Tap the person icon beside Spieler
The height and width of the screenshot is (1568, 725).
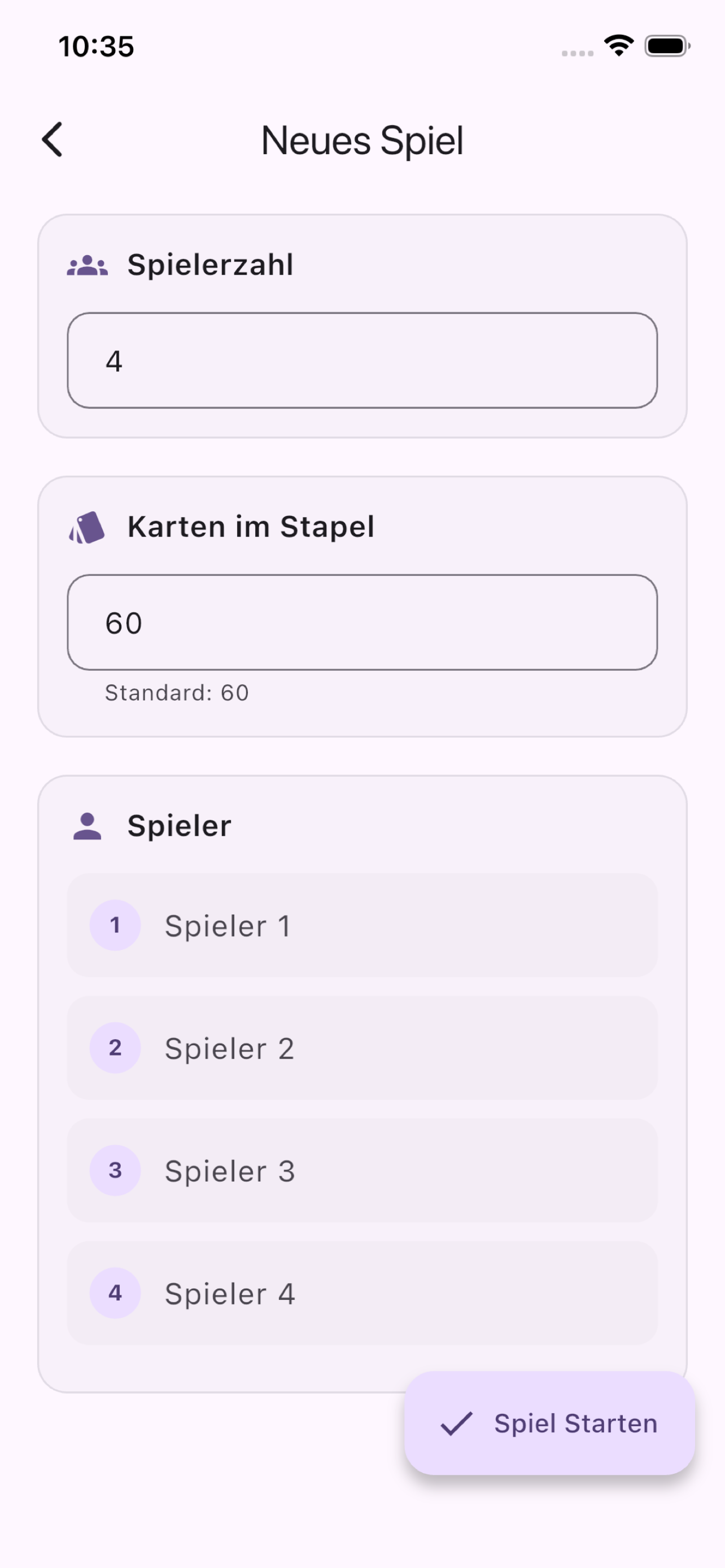coord(87,826)
